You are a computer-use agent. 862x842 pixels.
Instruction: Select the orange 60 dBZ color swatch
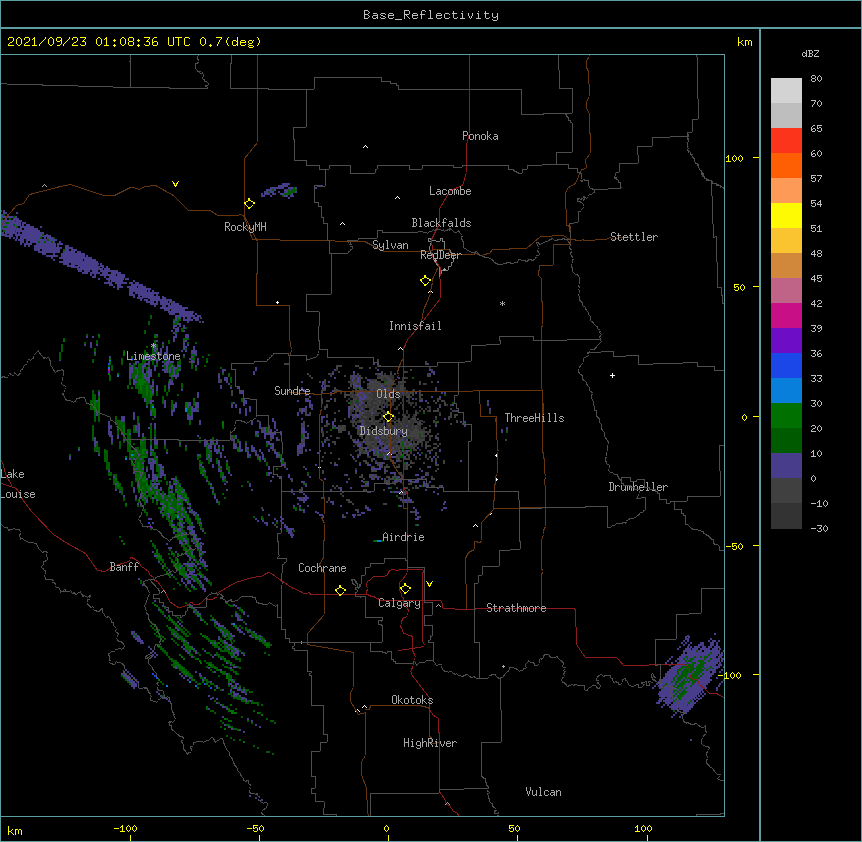point(786,165)
